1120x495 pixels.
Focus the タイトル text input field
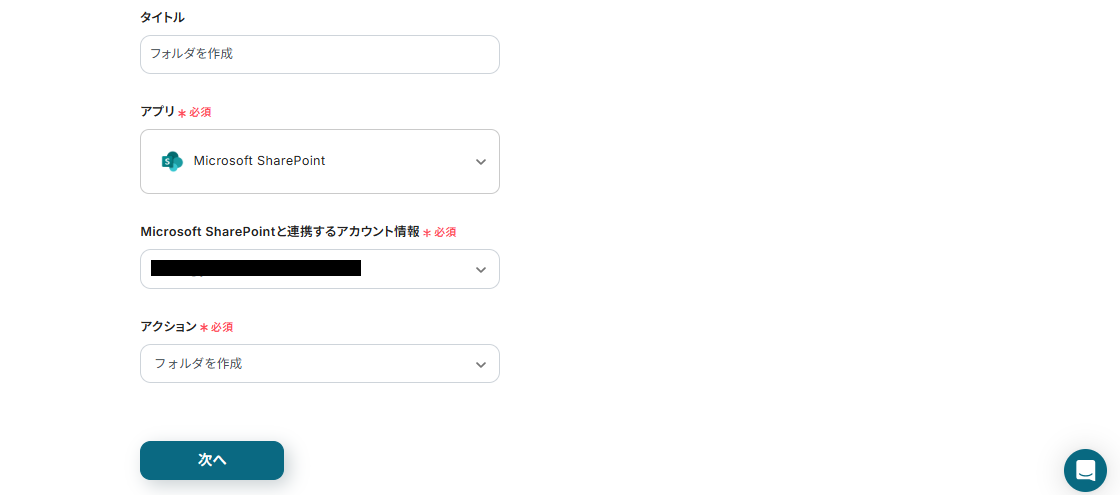(x=319, y=54)
